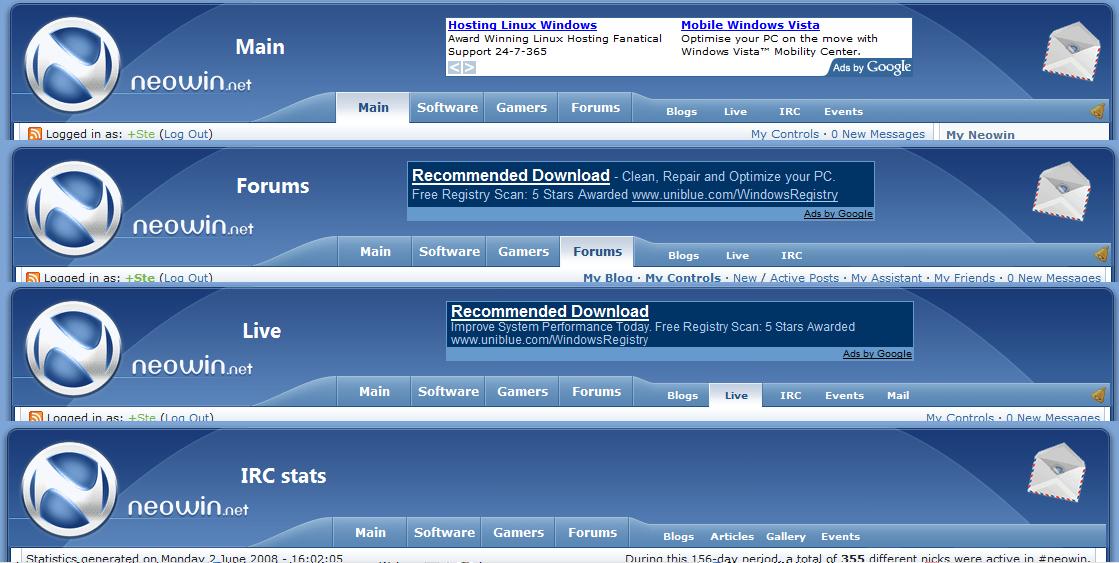Open Blogs in Forums header sub-navigation
This screenshot has width=1119, height=563.
683,255
